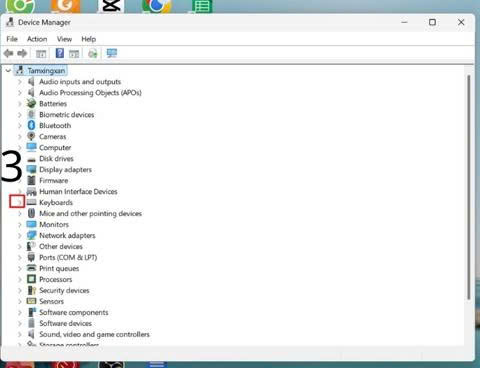480x368 pixels.
Task: Click the Other devices icon
Action: tap(31, 246)
